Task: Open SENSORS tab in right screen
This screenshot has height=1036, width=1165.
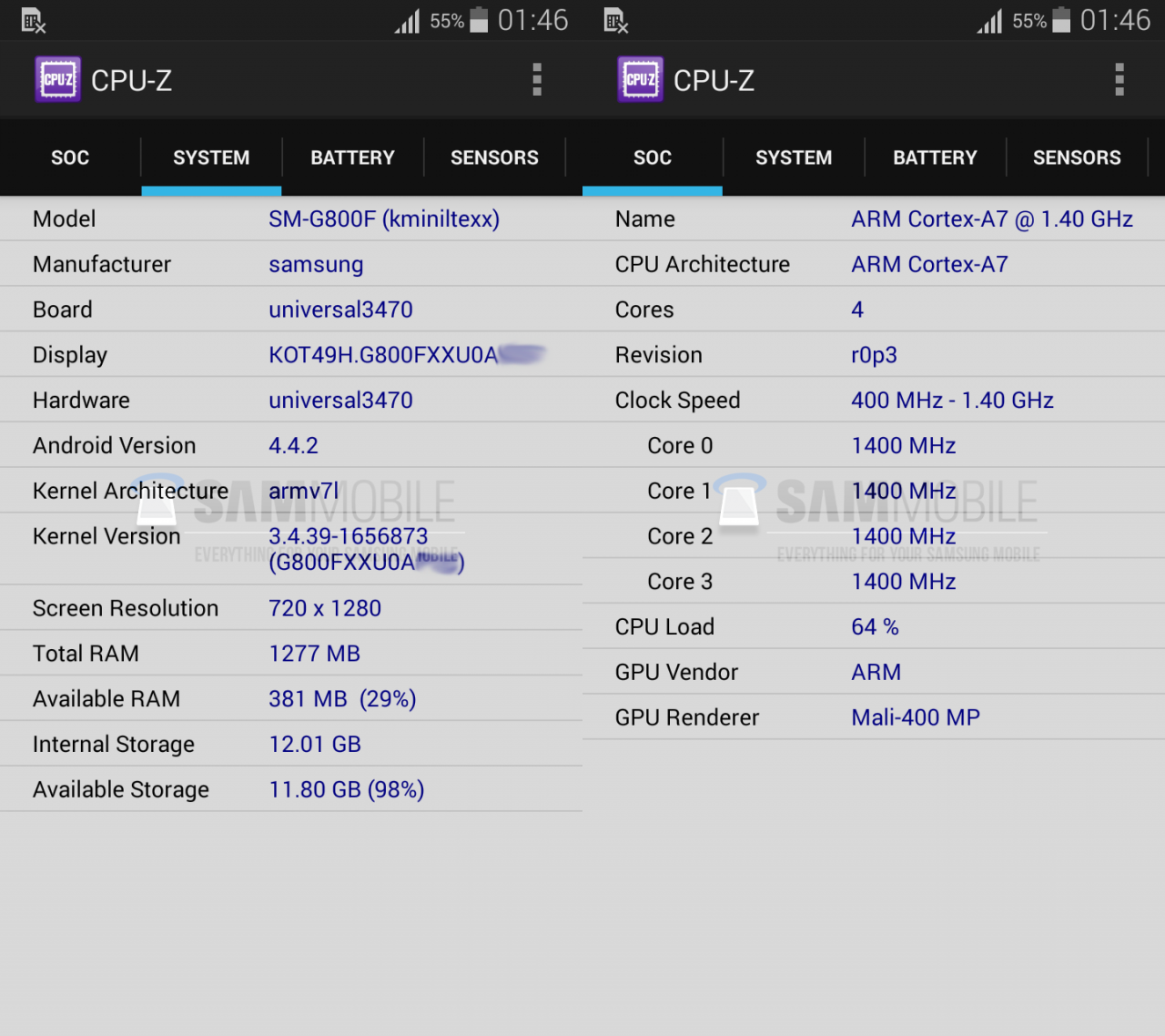Action: 1077,157
